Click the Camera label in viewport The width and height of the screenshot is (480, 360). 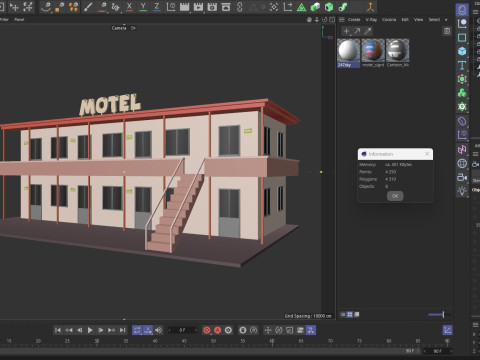[x=119, y=28]
